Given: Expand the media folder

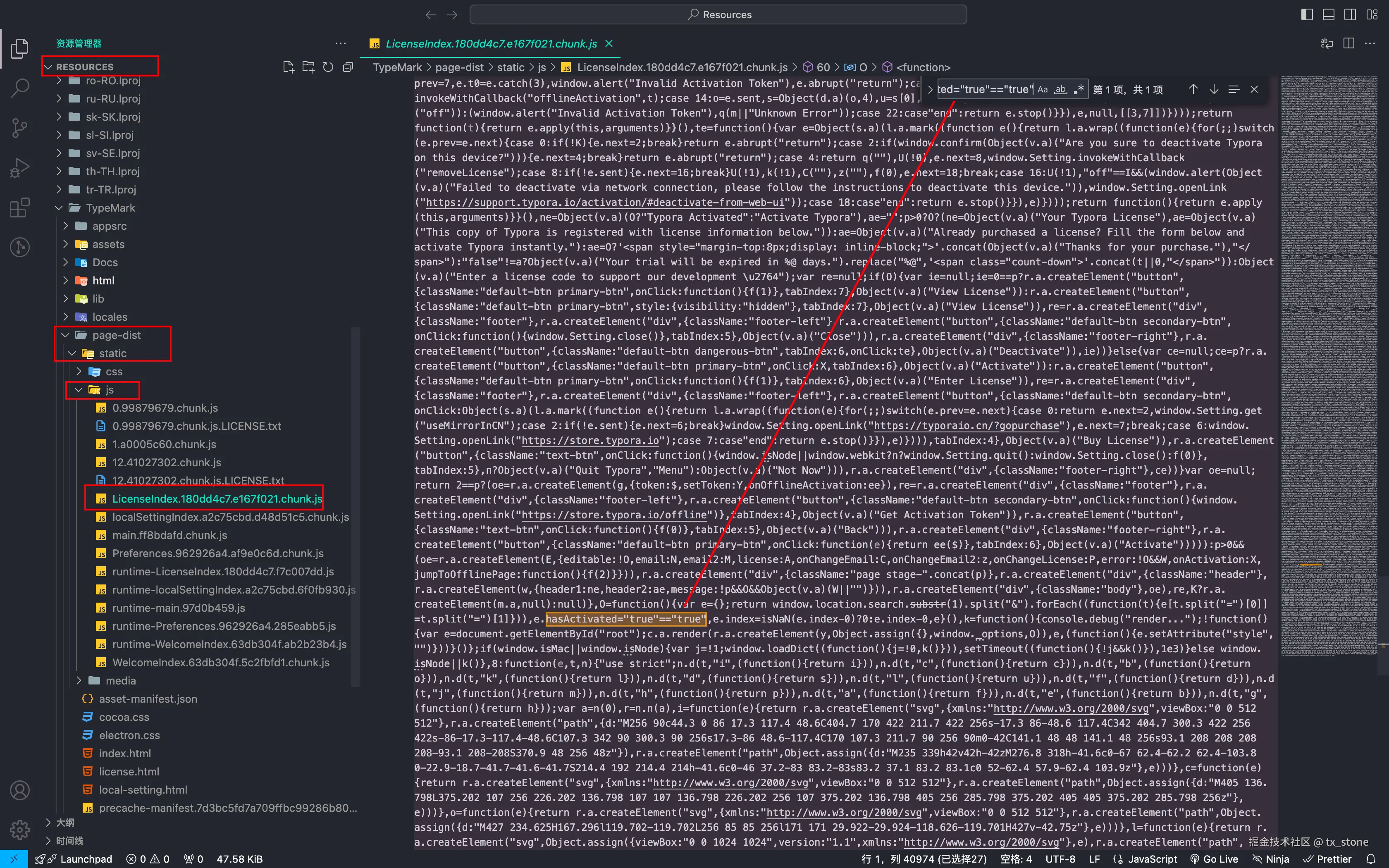Looking at the screenshot, I should tap(121, 680).
